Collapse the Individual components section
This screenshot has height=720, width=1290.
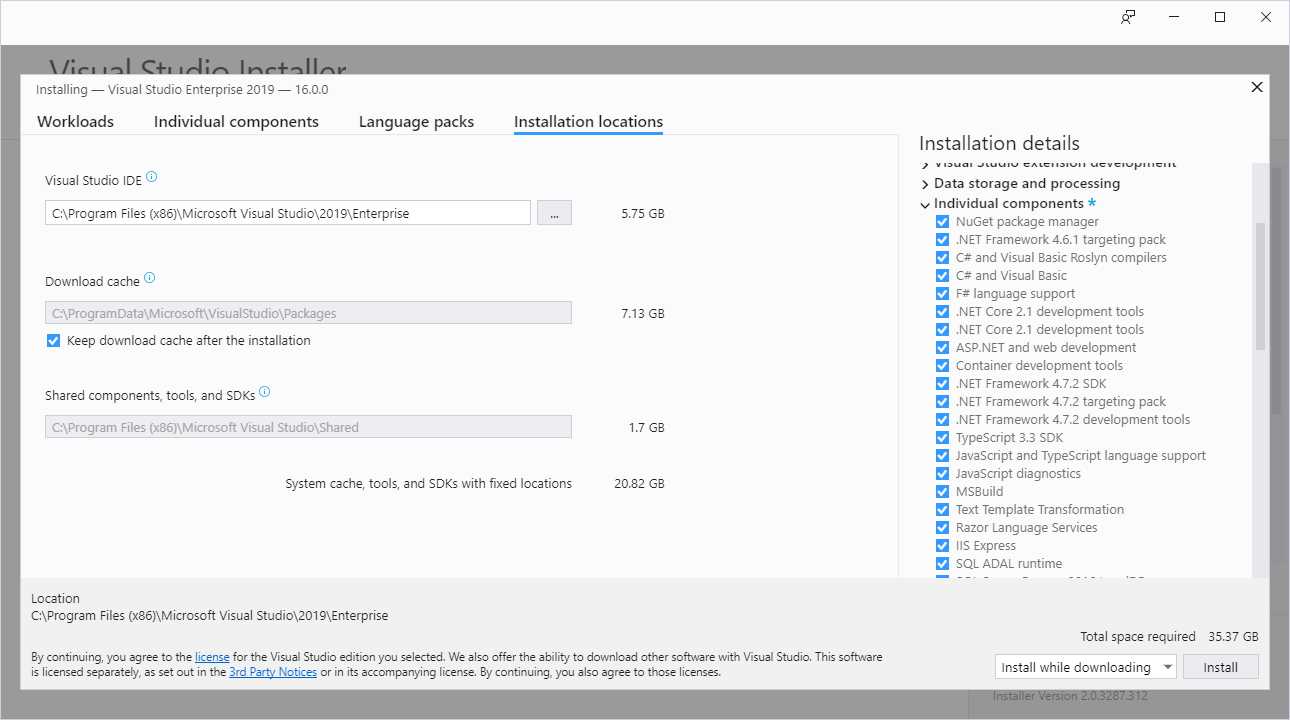924,203
